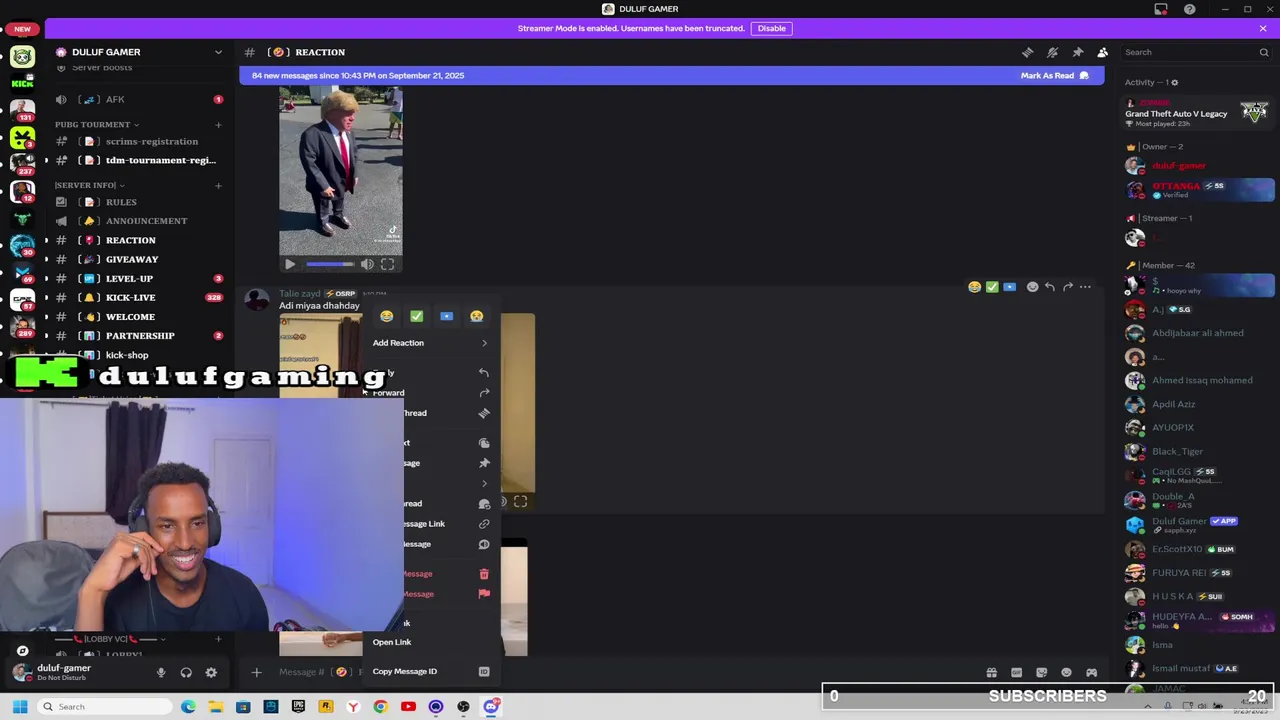Click quick laughing reaction on message hover bar
The width and height of the screenshot is (1280, 720).
click(x=974, y=287)
